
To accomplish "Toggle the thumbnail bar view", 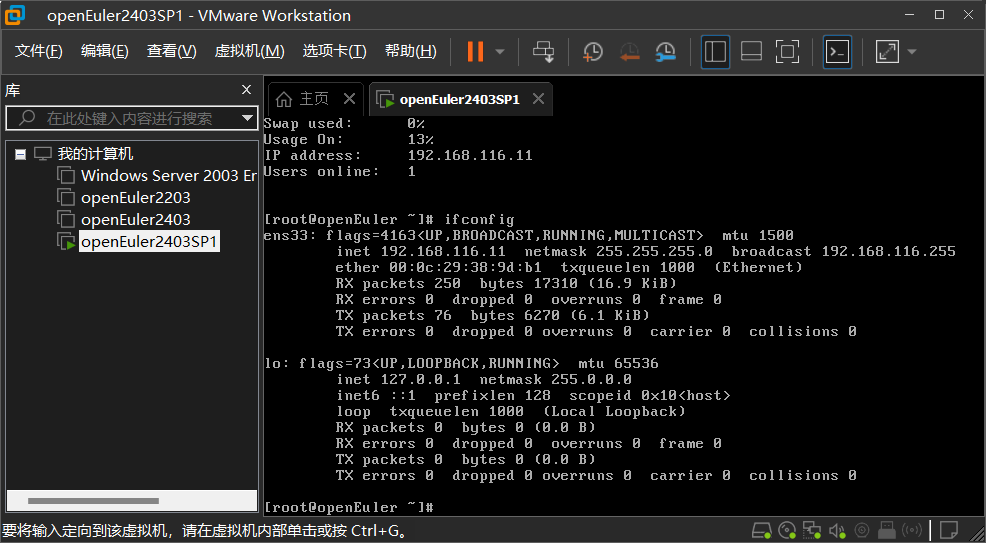I will pos(751,52).
